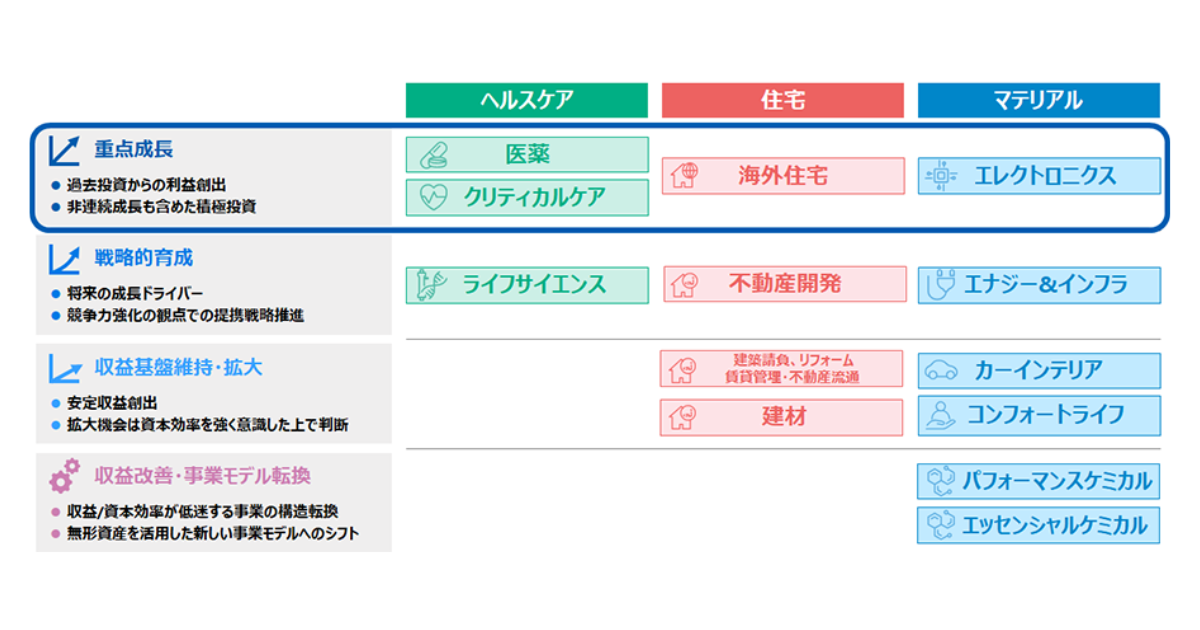Select the green ヘルスケア column header
Viewport: 1200px width, 630px height.
(527, 100)
